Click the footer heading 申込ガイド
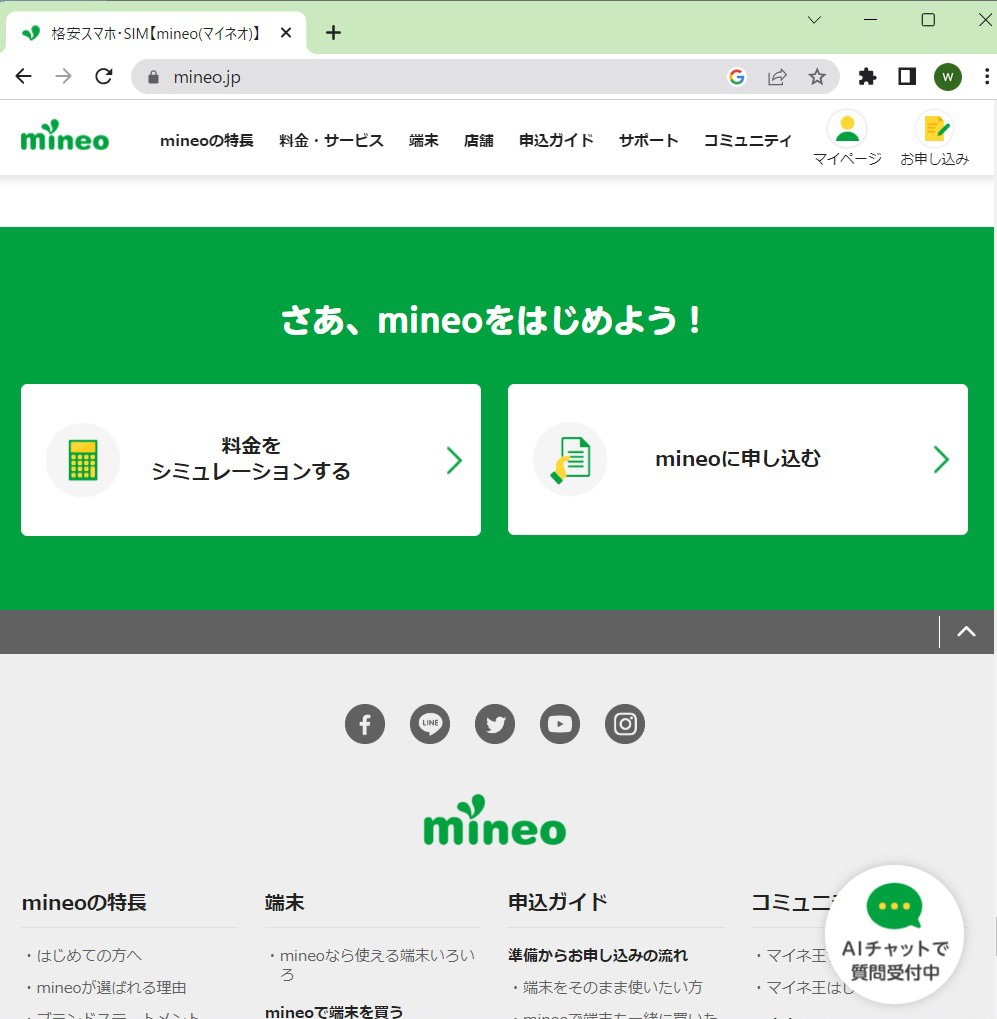Image resolution: width=997 pixels, height=1019 pixels. click(558, 902)
